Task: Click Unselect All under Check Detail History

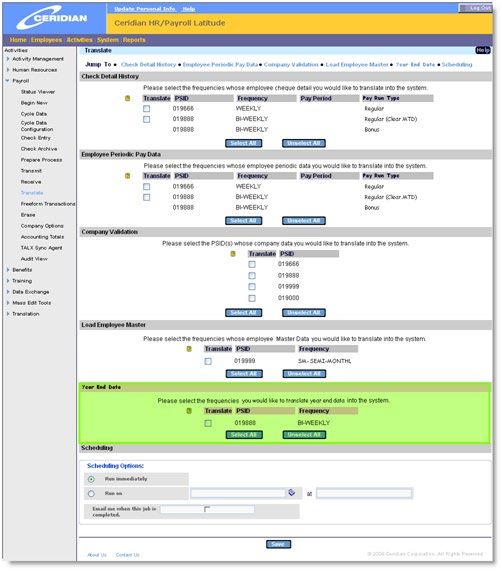Action: (304, 143)
